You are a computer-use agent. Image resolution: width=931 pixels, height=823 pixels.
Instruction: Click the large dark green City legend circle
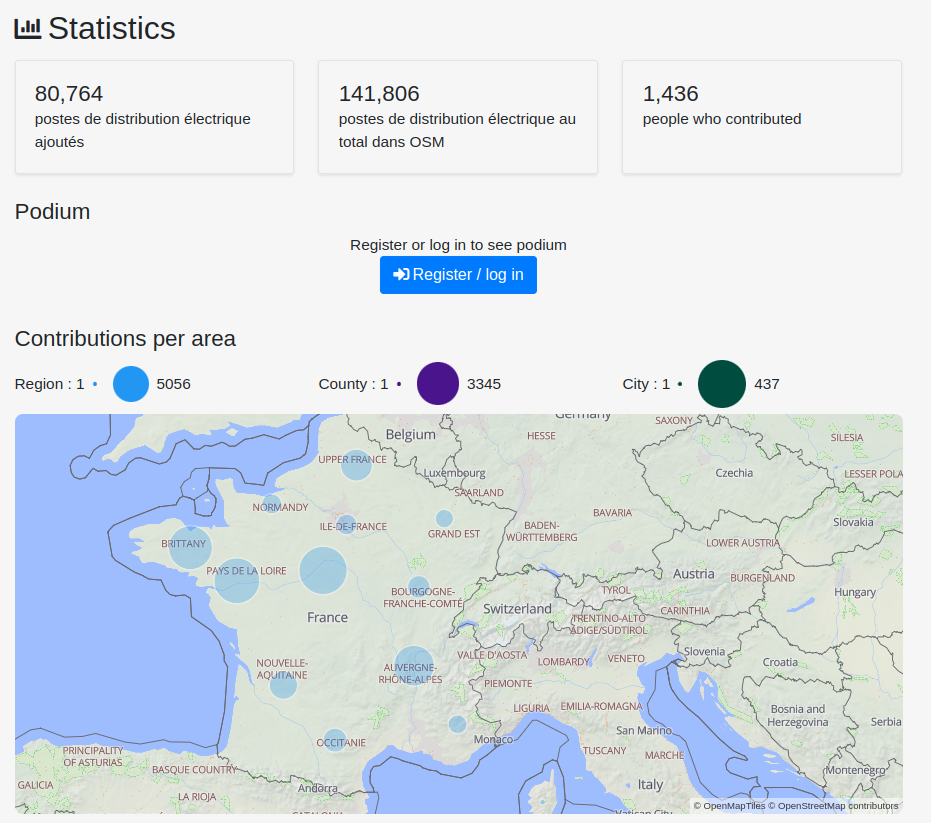721,384
